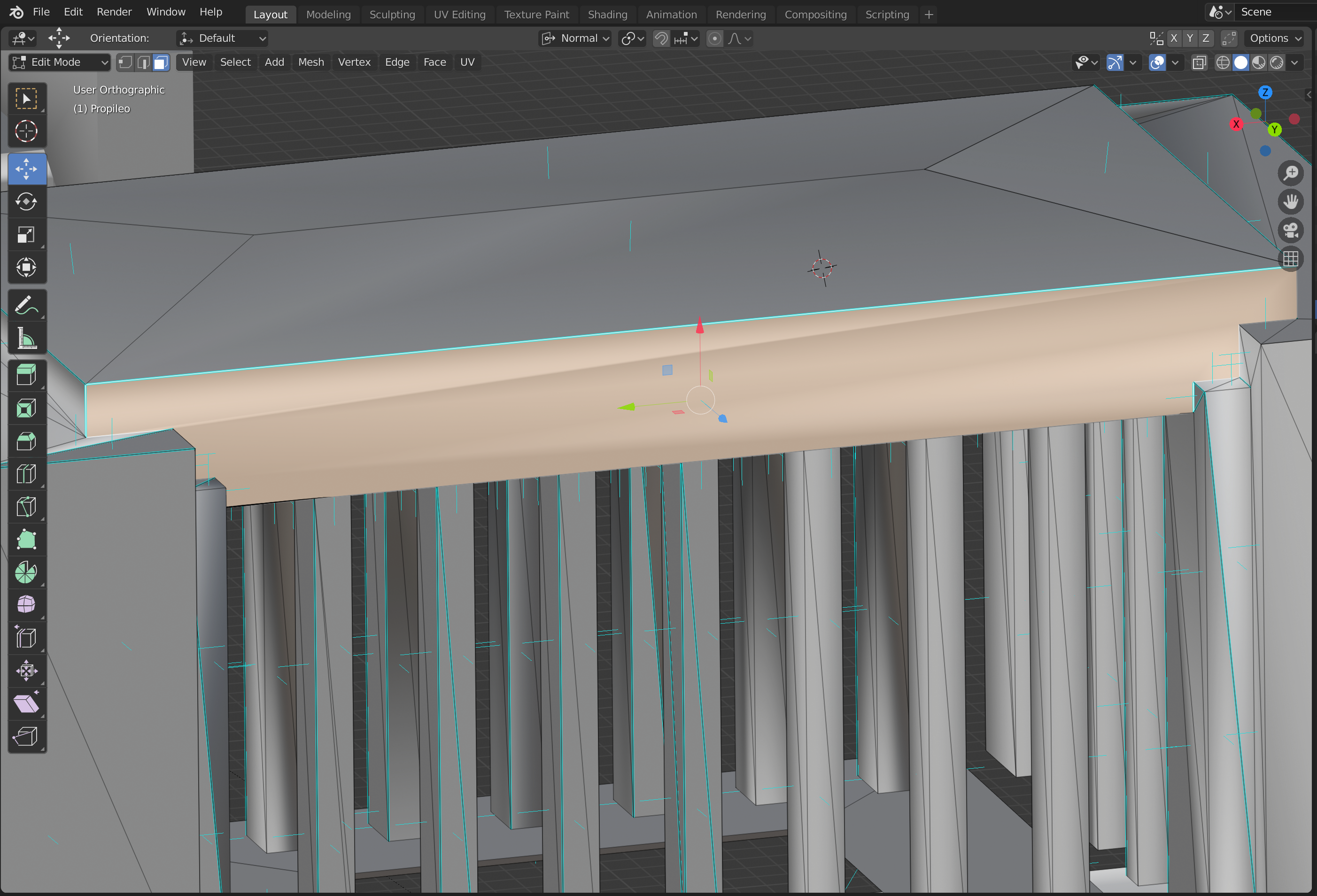Click the 3D cursor tool

coord(26,131)
